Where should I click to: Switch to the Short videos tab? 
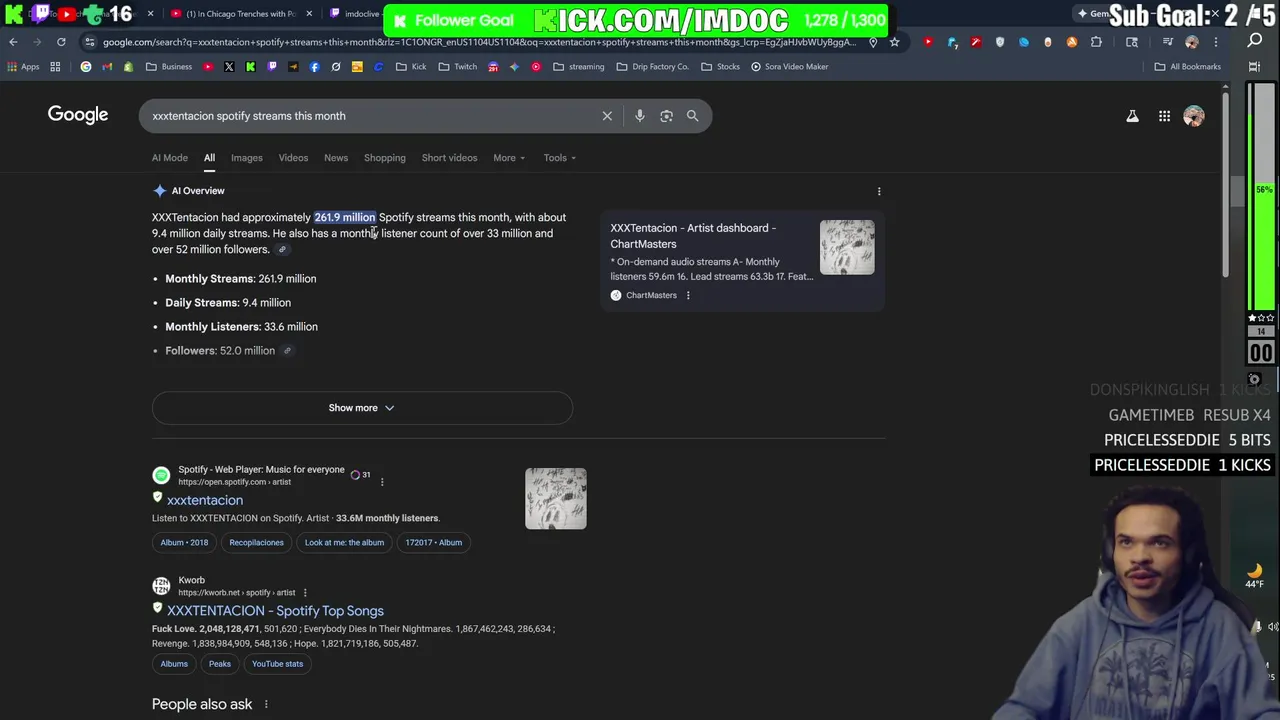449,158
